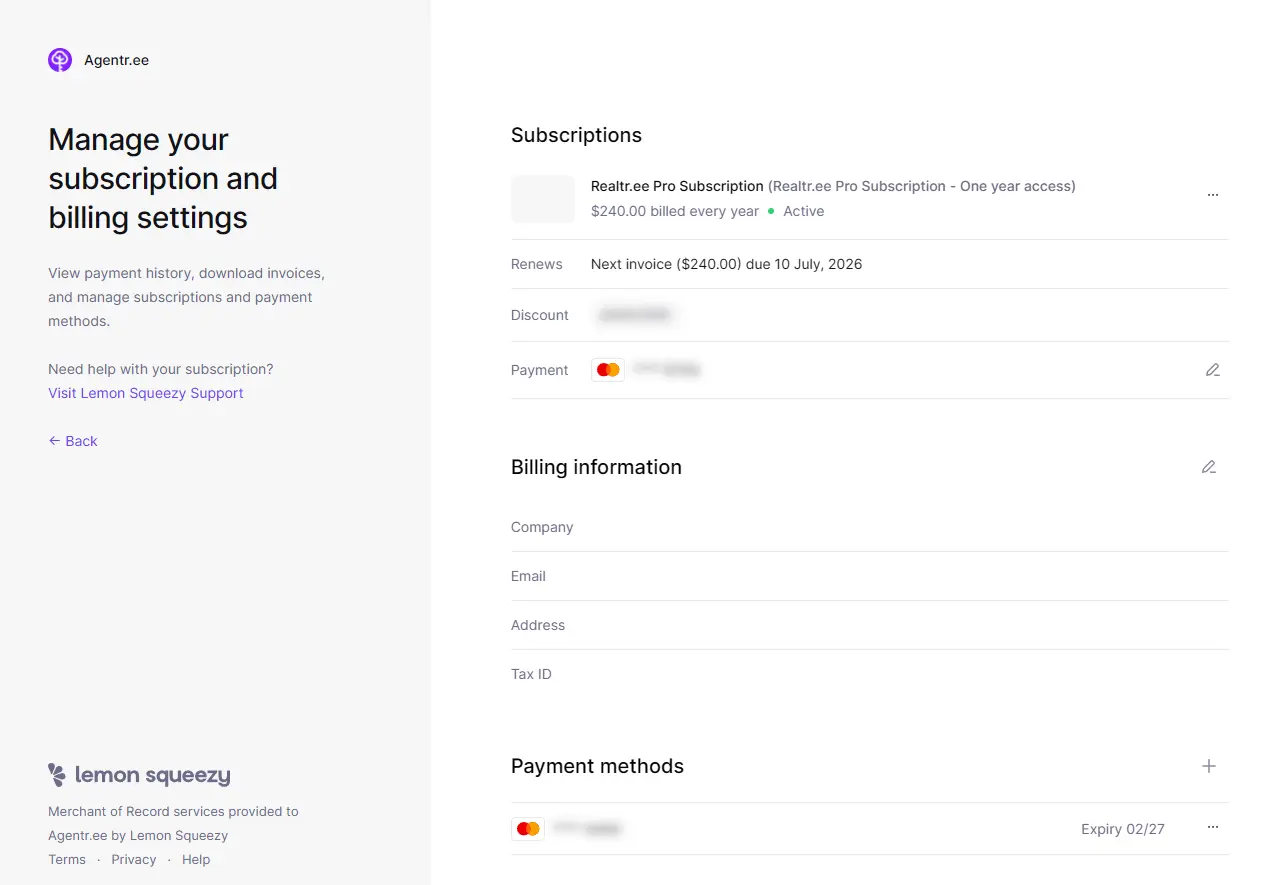Click the pencil icon beside Billing information
The width and height of the screenshot is (1271, 885).
(x=1209, y=467)
